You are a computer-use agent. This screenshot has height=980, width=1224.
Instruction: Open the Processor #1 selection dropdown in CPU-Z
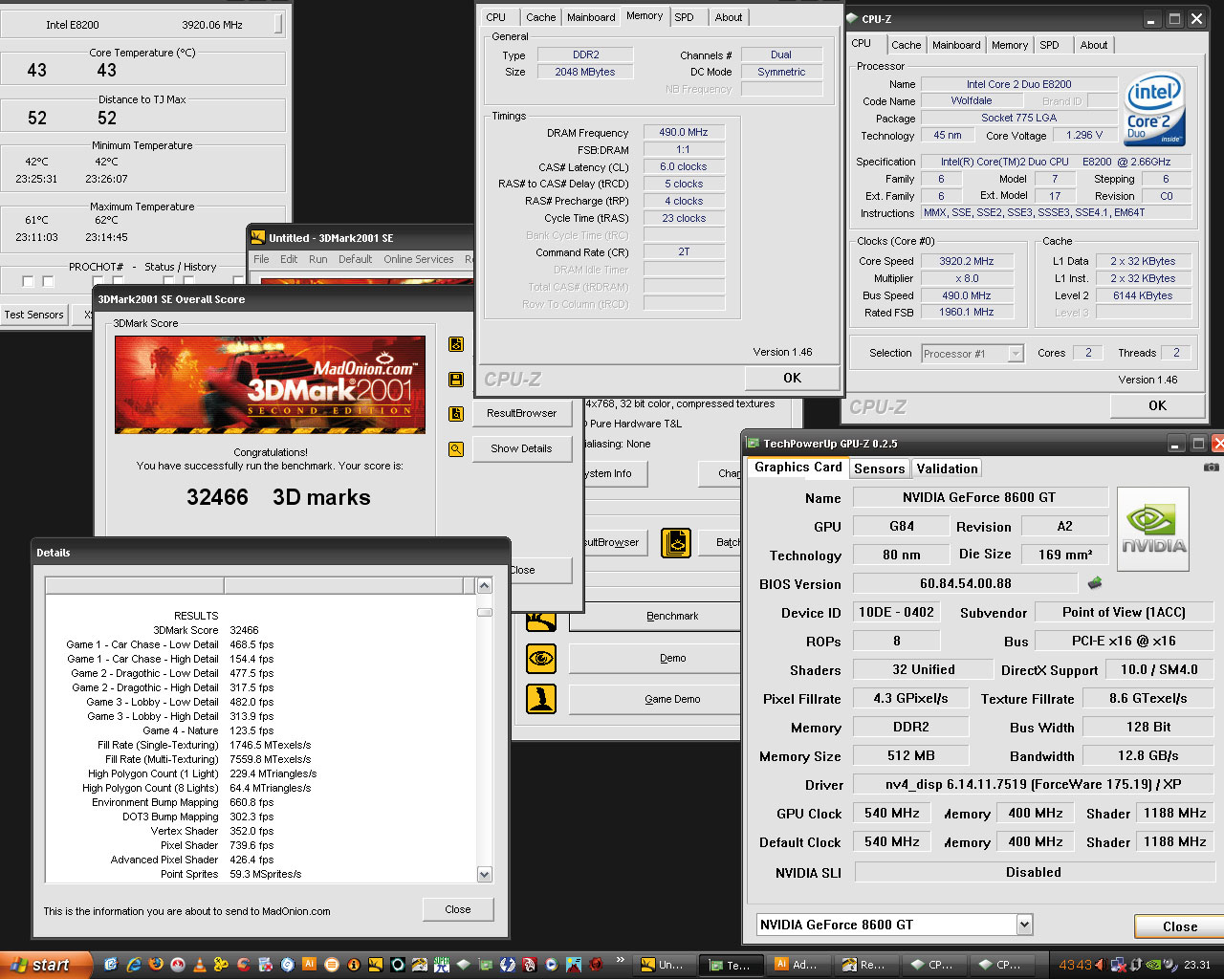pyautogui.click(x=1016, y=354)
